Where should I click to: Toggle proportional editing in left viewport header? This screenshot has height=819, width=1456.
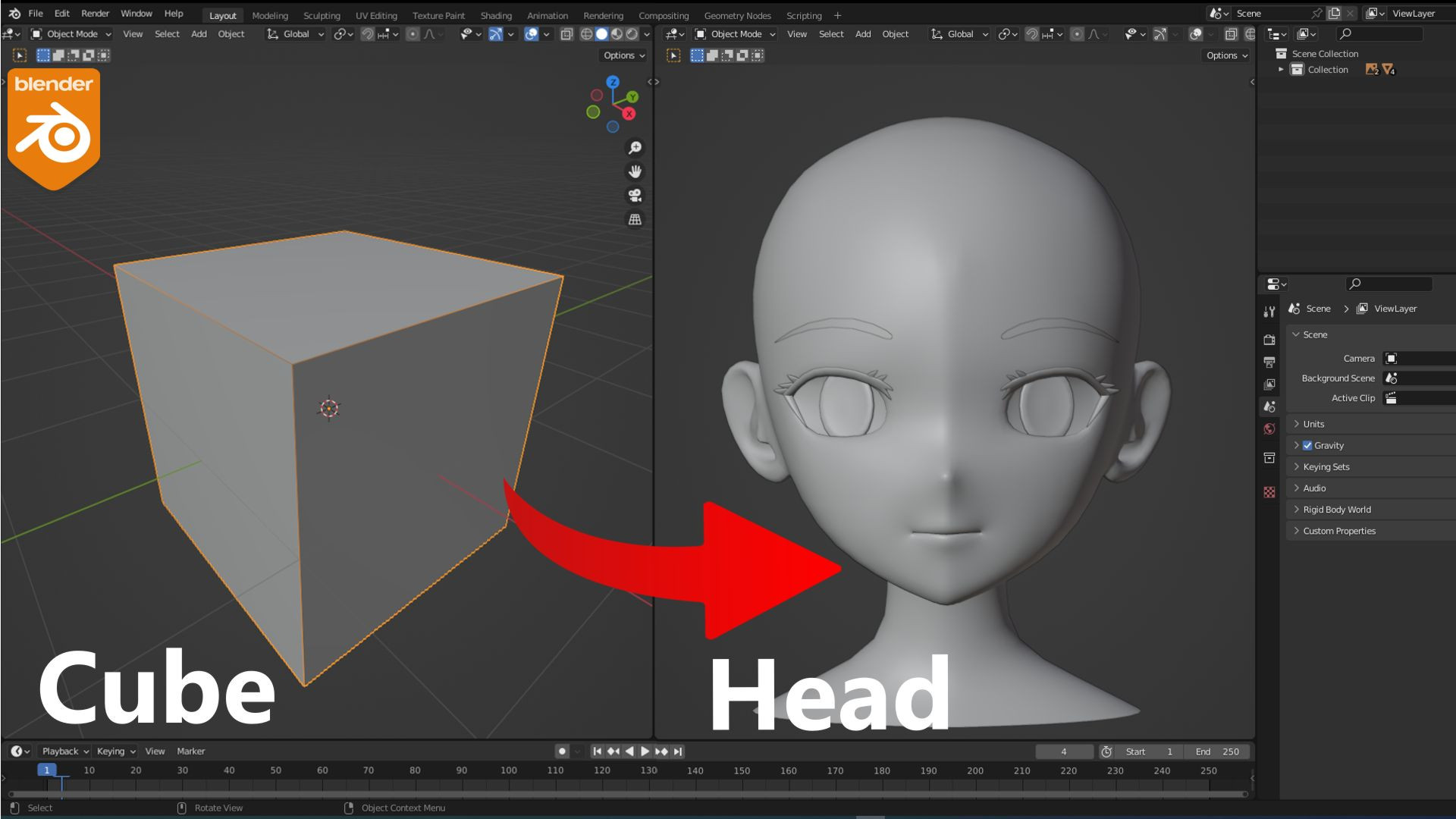(413, 34)
